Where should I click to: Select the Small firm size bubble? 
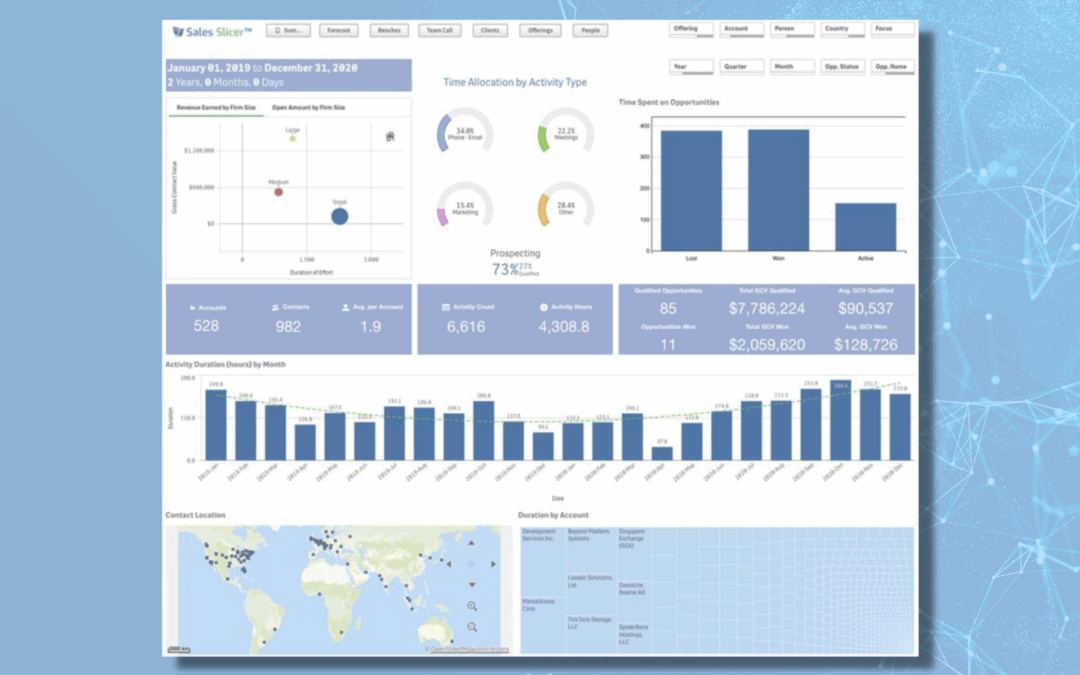(340, 216)
